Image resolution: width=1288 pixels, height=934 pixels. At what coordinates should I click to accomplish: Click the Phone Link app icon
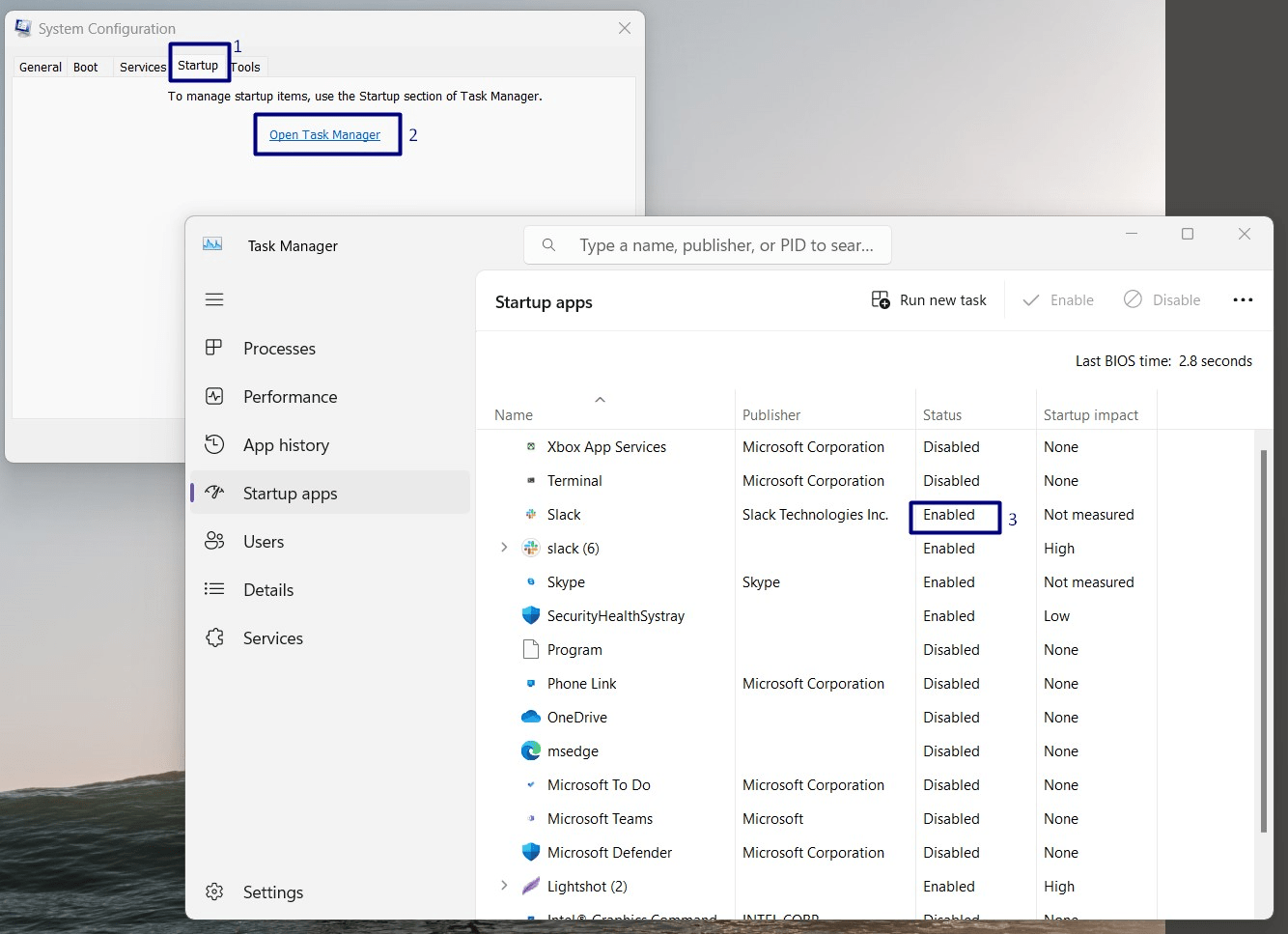tap(531, 683)
